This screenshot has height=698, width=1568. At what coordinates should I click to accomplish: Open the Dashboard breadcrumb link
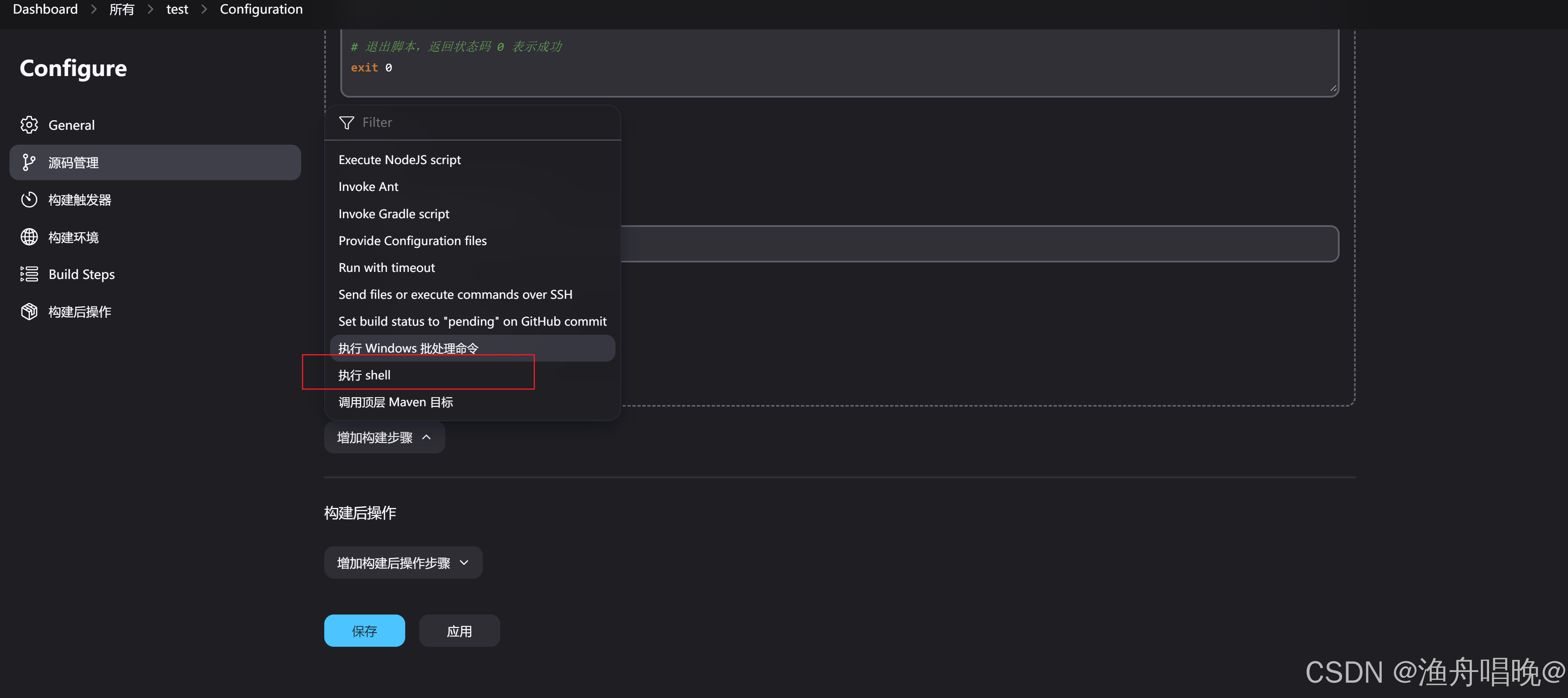click(45, 9)
